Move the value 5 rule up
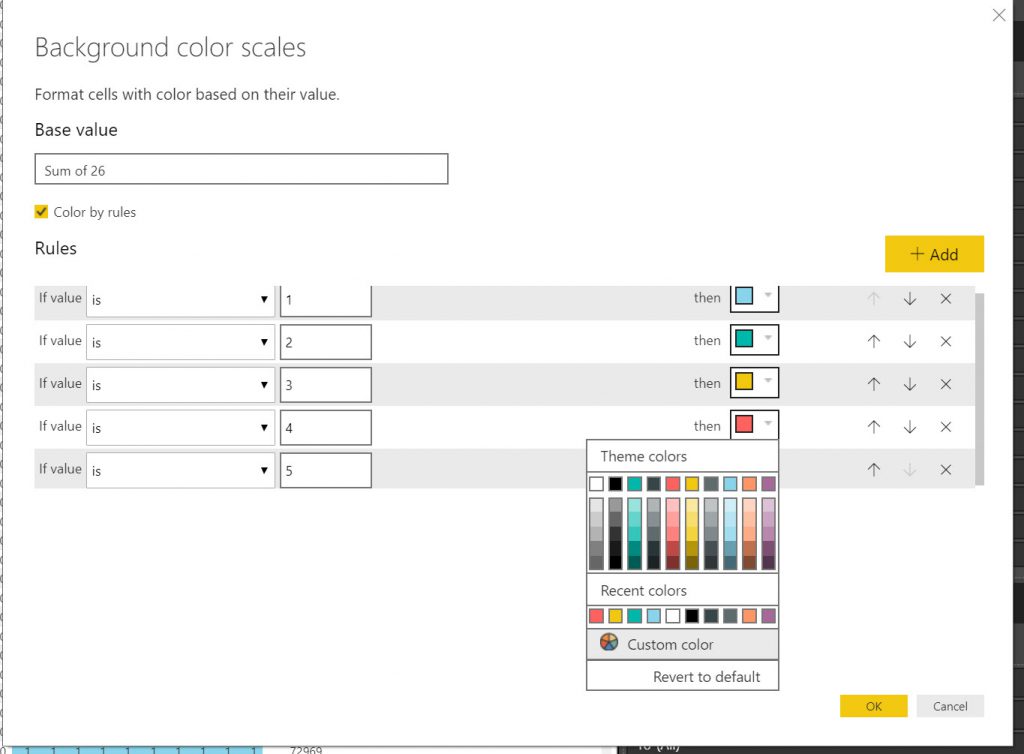1024x754 pixels. pyautogui.click(x=874, y=470)
